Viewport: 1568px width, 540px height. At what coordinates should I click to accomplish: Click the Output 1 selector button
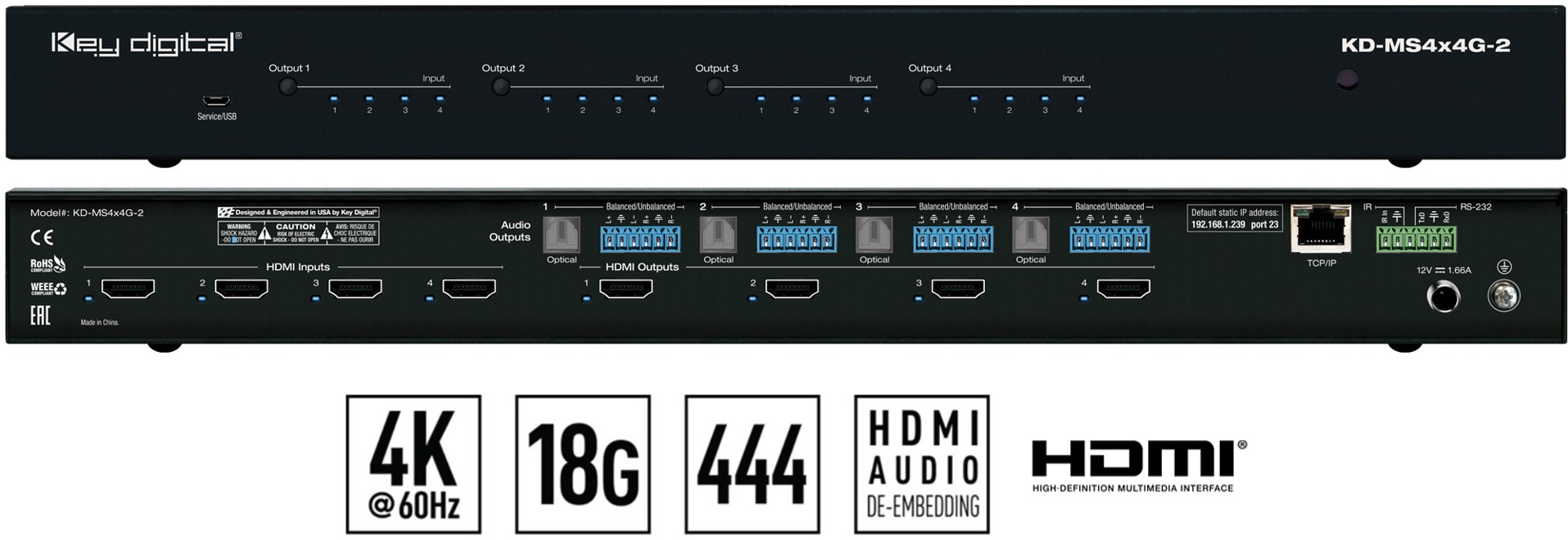287,86
